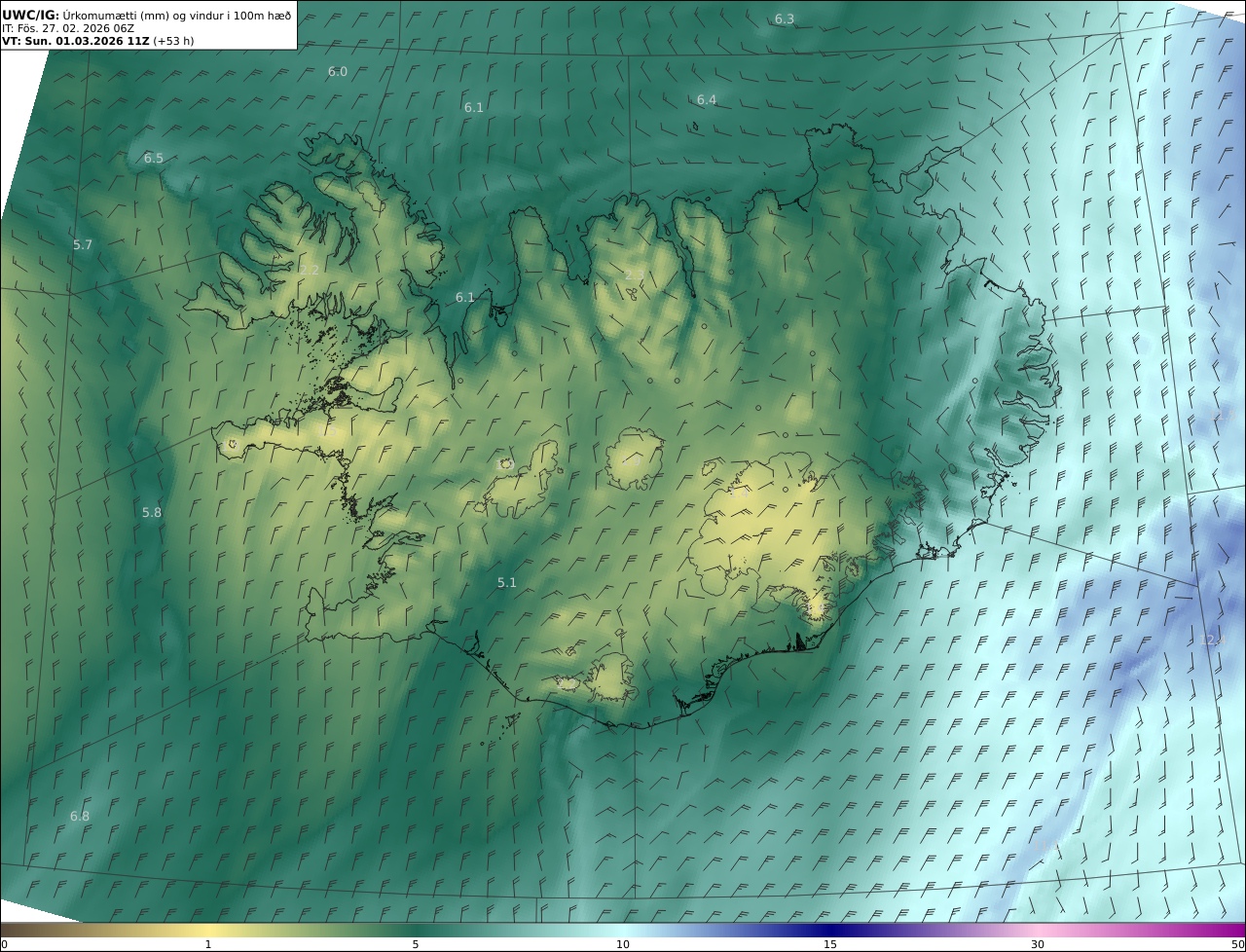
Task: Click the colorbar tick label 5
Action: [x=416, y=944]
